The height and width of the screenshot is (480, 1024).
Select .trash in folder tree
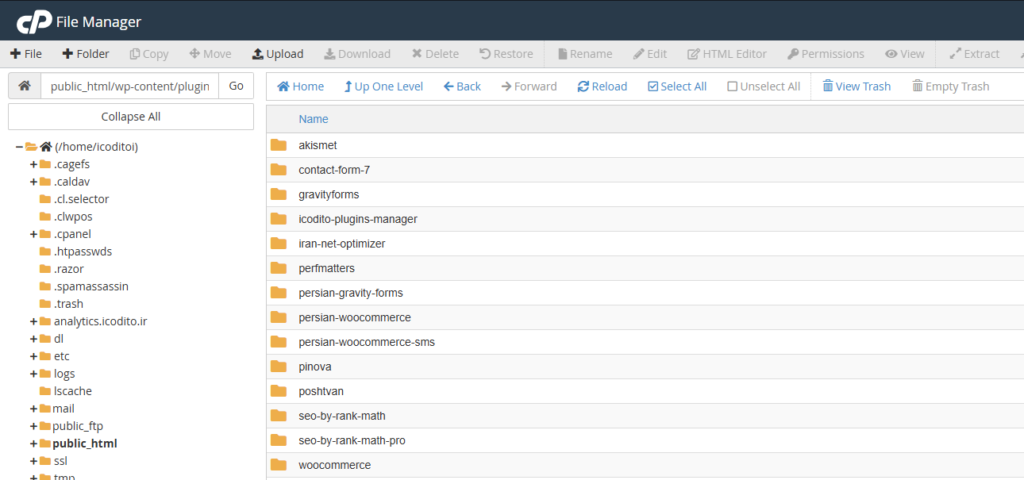pos(69,304)
